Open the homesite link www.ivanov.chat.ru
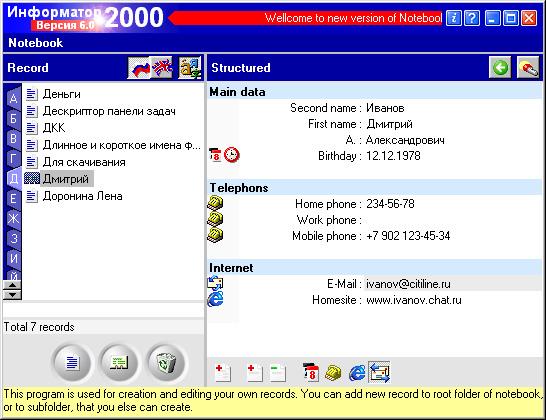The image size is (546, 420). click(x=414, y=300)
